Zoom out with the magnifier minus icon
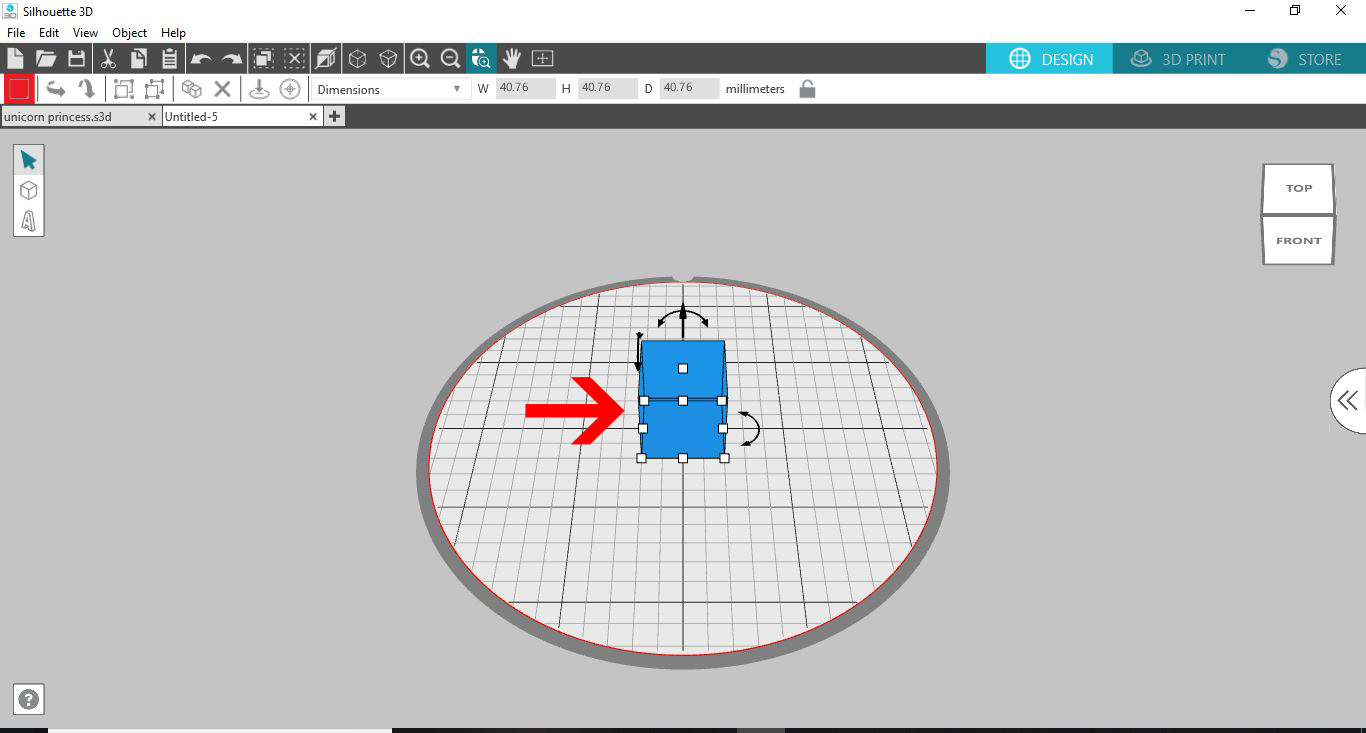This screenshot has width=1366, height=733. [451, 58]
